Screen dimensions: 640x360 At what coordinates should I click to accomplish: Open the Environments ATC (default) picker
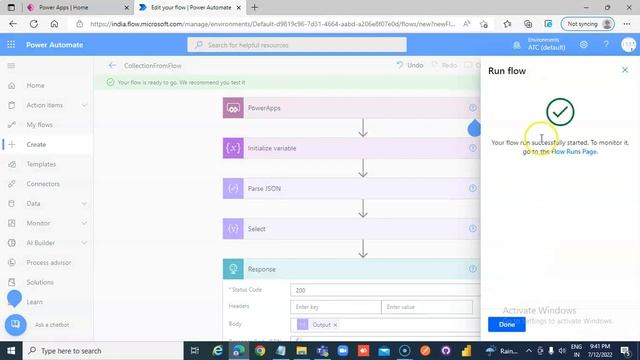tap(546, 44)
